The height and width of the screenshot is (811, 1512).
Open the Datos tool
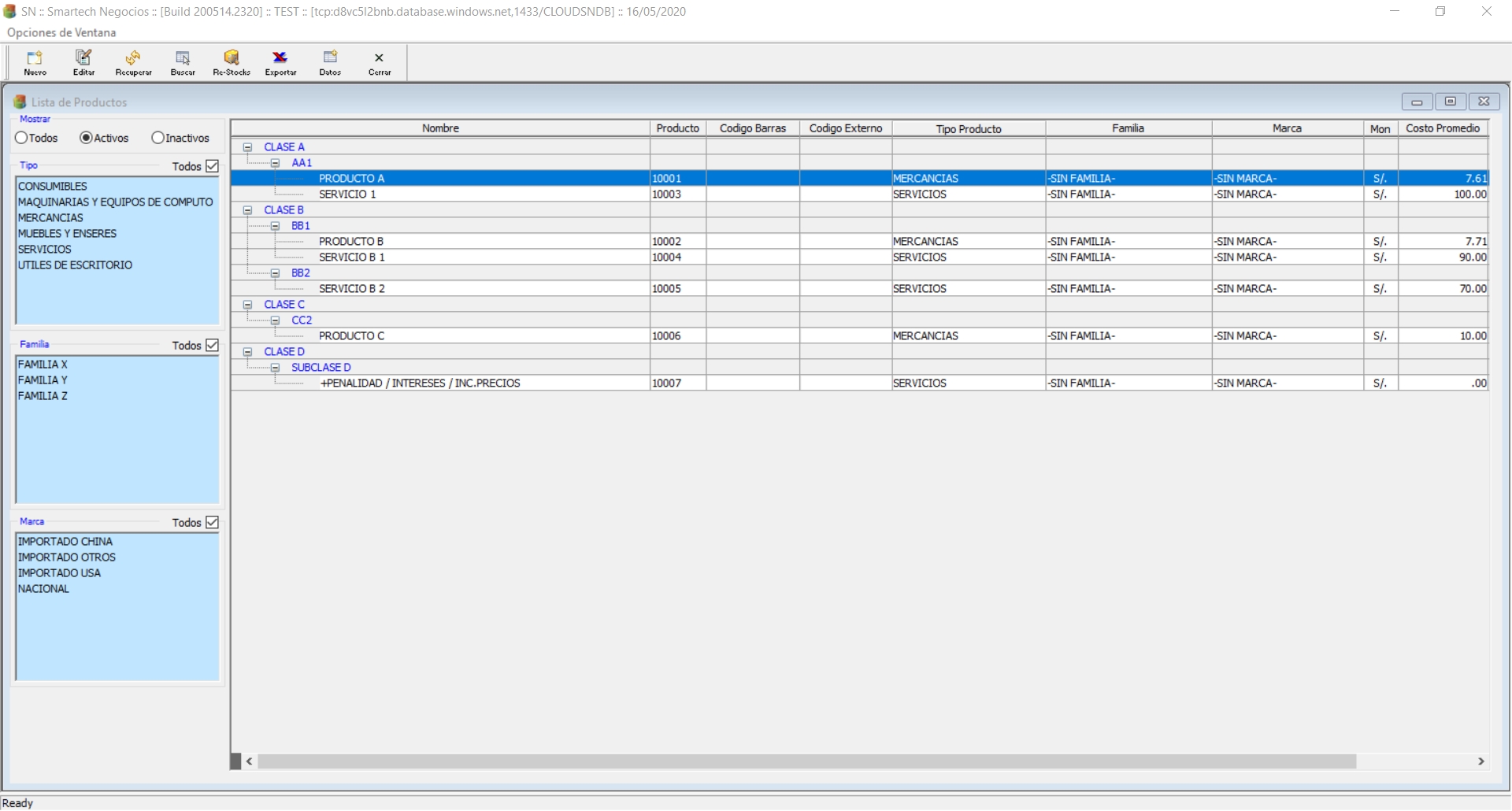click(330, 63)
